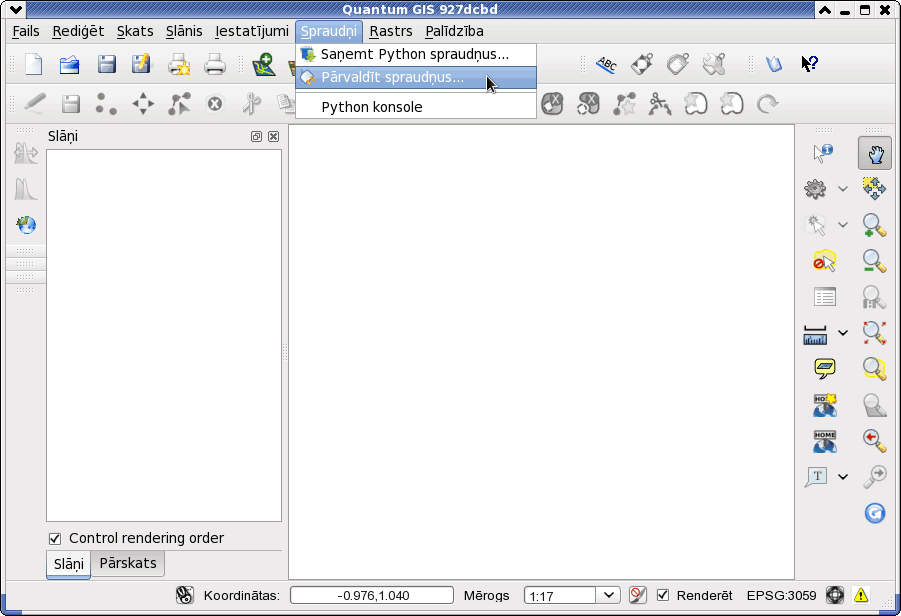
Task: Toggle Control rendering order checkbox
Action: [55, 538]
